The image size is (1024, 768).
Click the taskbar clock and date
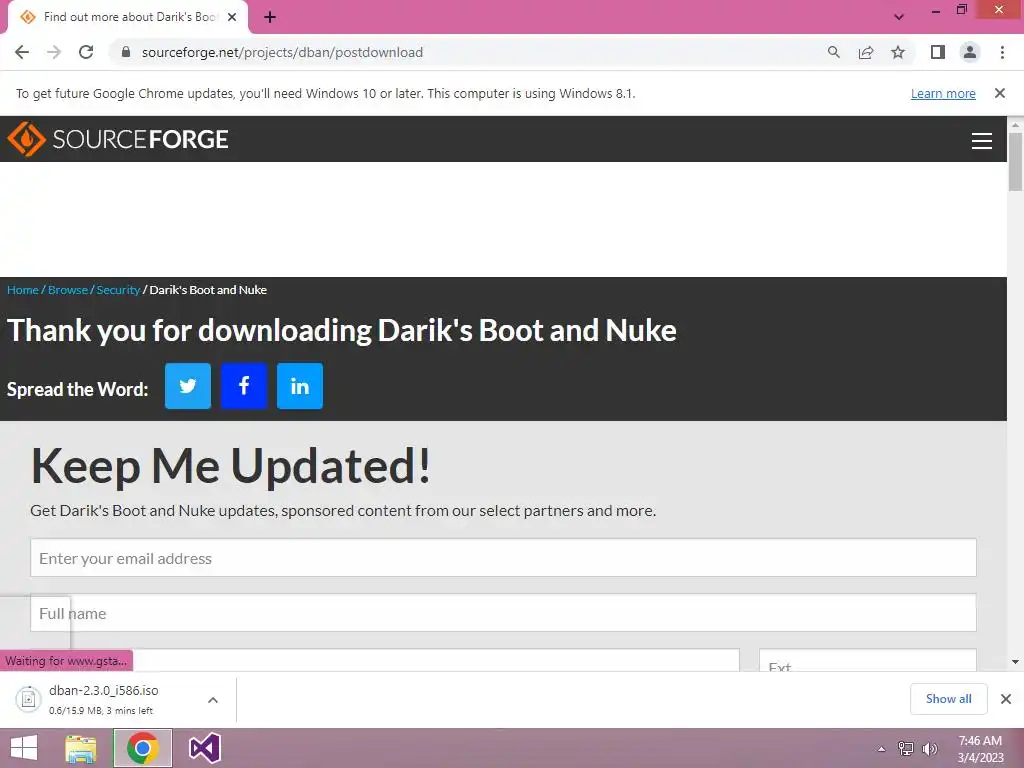(980, 749)
